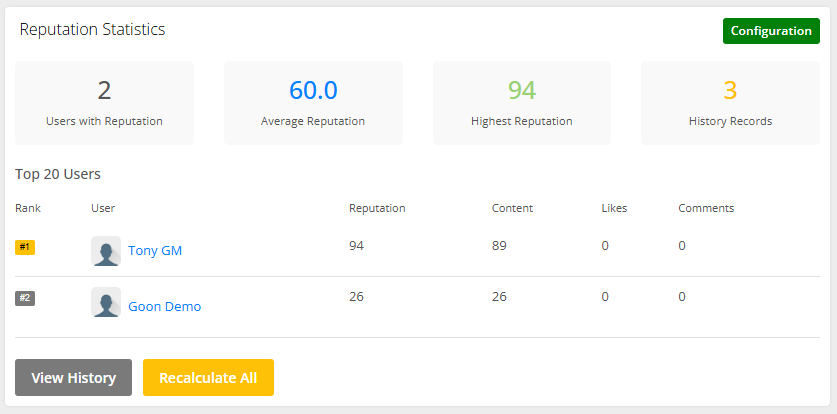The height and width of the screenshot is (414, 837).
Task: Select the Comments column header
Action: [x=706, y=208]
